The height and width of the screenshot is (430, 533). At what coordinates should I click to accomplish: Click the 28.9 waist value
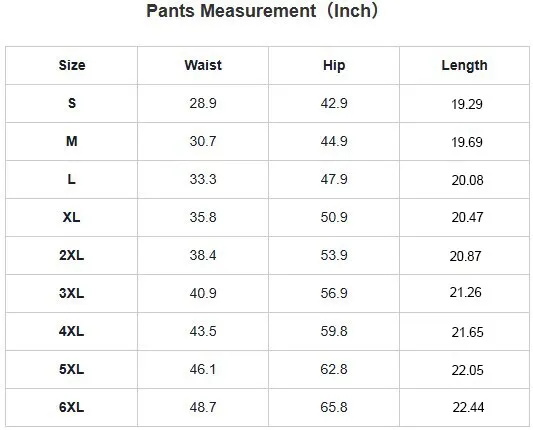[x=203, y=103]
